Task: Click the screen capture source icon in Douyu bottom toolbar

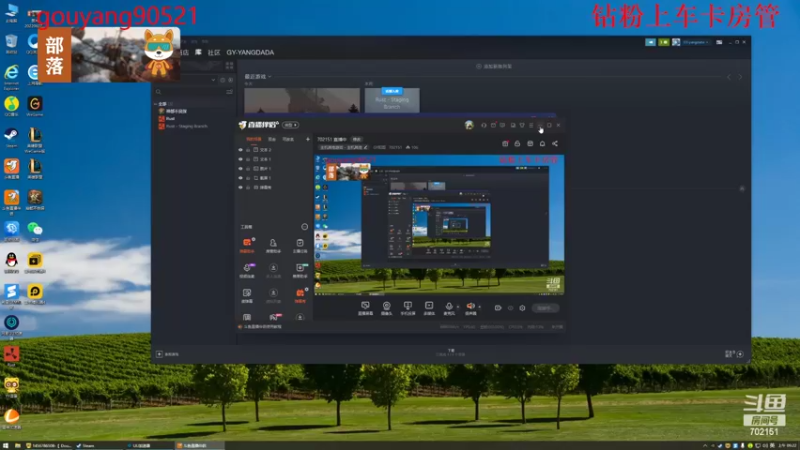Action: [365, 306]
